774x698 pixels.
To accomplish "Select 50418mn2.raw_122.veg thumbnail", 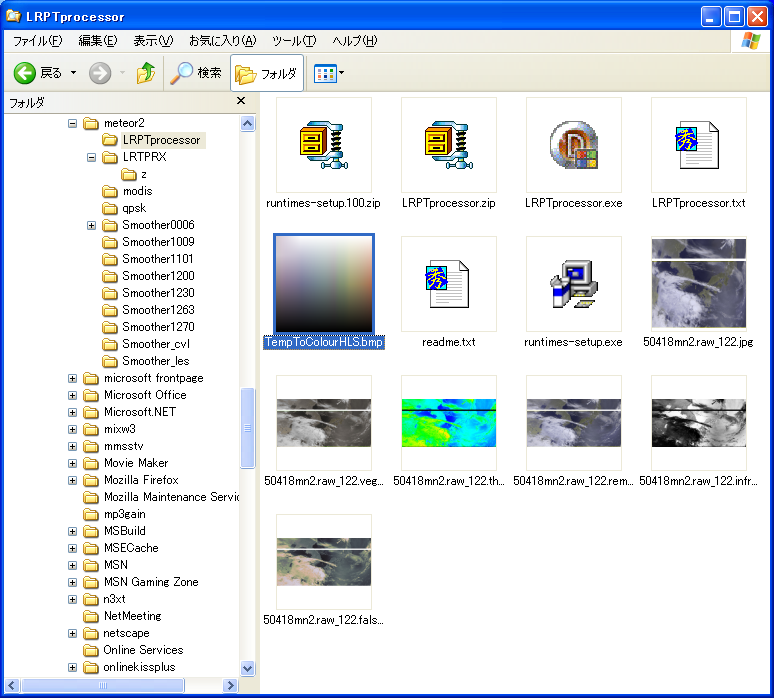I will coord(324,423).
